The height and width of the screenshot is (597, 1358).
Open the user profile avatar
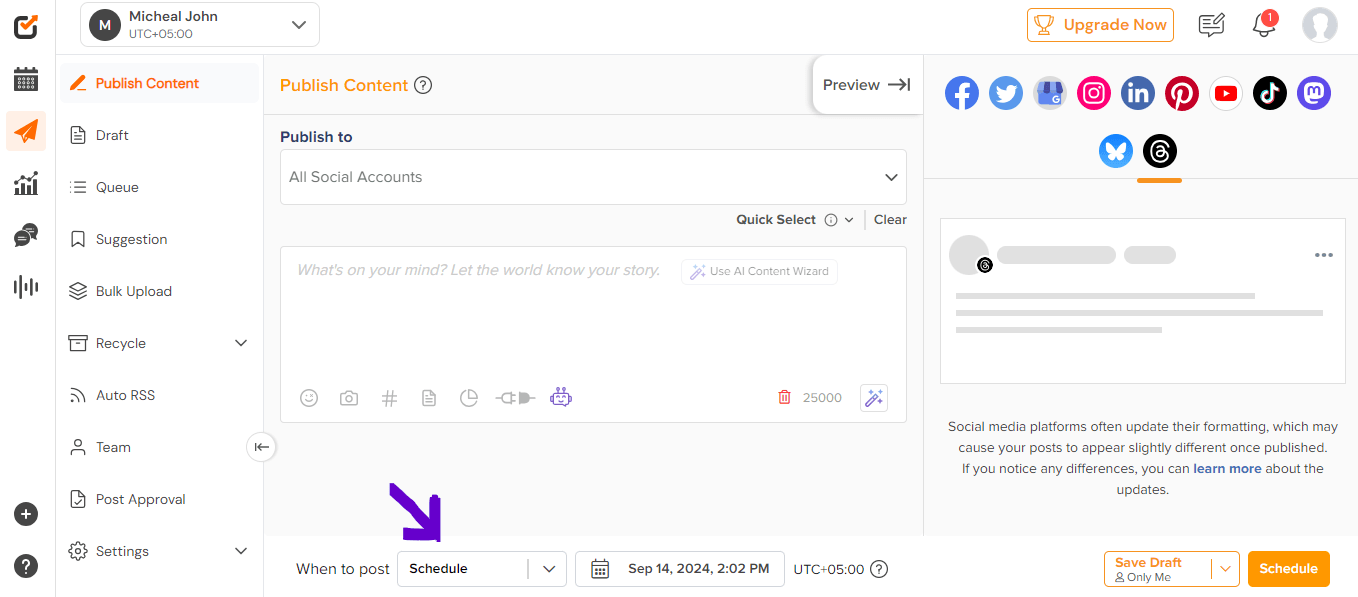tap(1320, 25)
